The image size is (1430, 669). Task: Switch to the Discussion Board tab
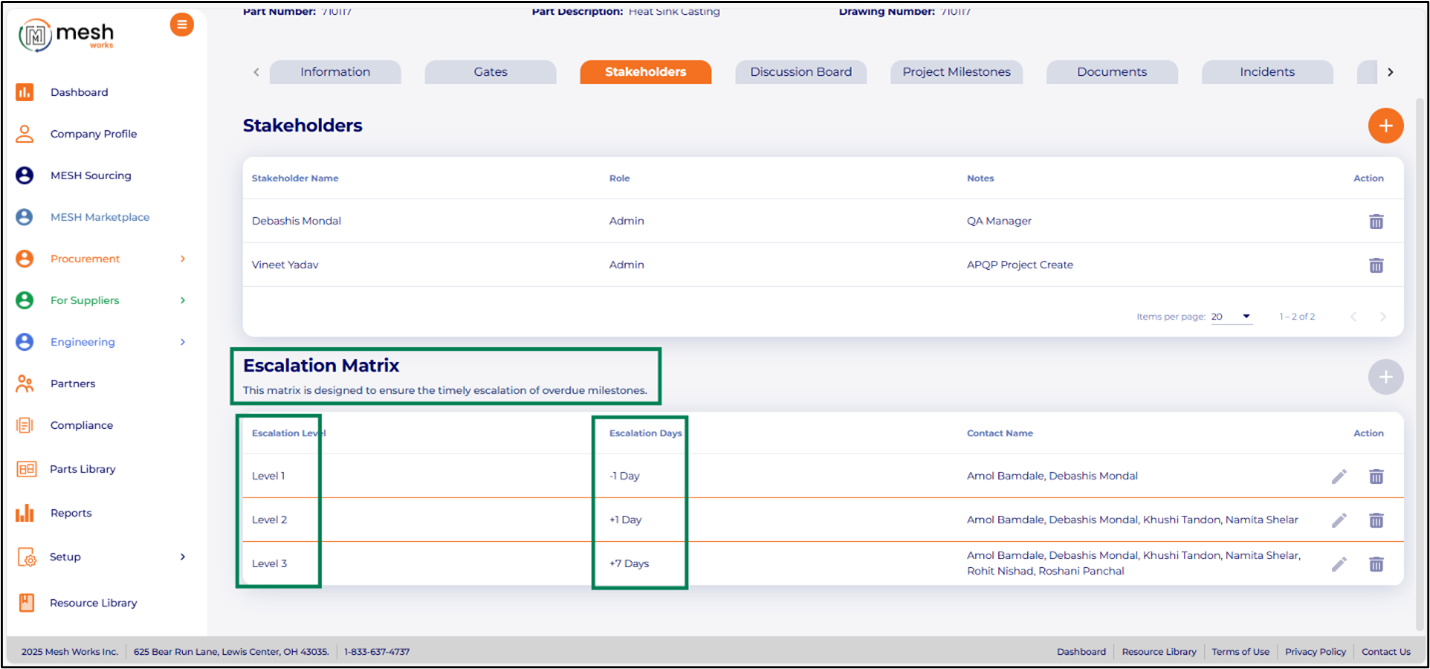coord(800,72)
